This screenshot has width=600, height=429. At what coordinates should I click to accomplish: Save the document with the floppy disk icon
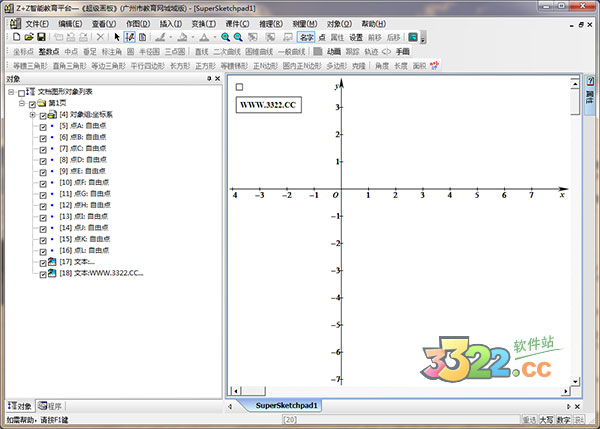tap(44, 36)
